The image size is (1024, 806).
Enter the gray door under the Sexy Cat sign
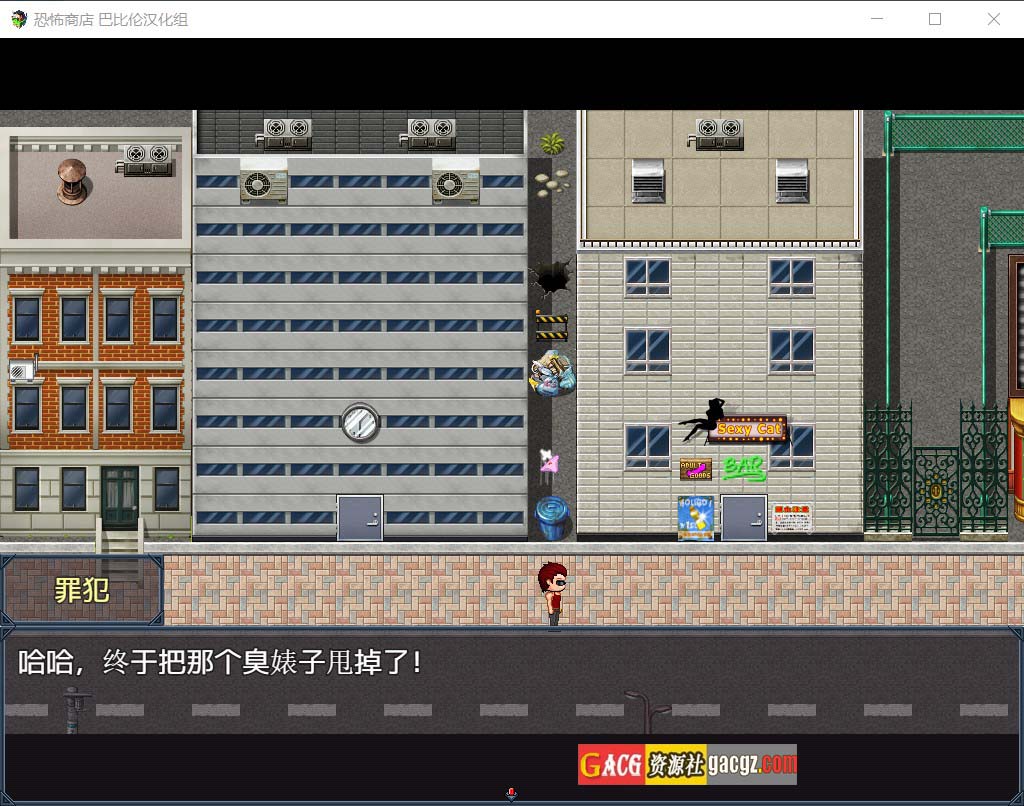tap(743, 517)
